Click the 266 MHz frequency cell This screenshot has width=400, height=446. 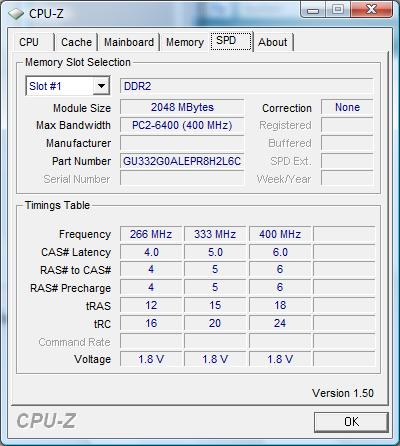pos(151,234)
